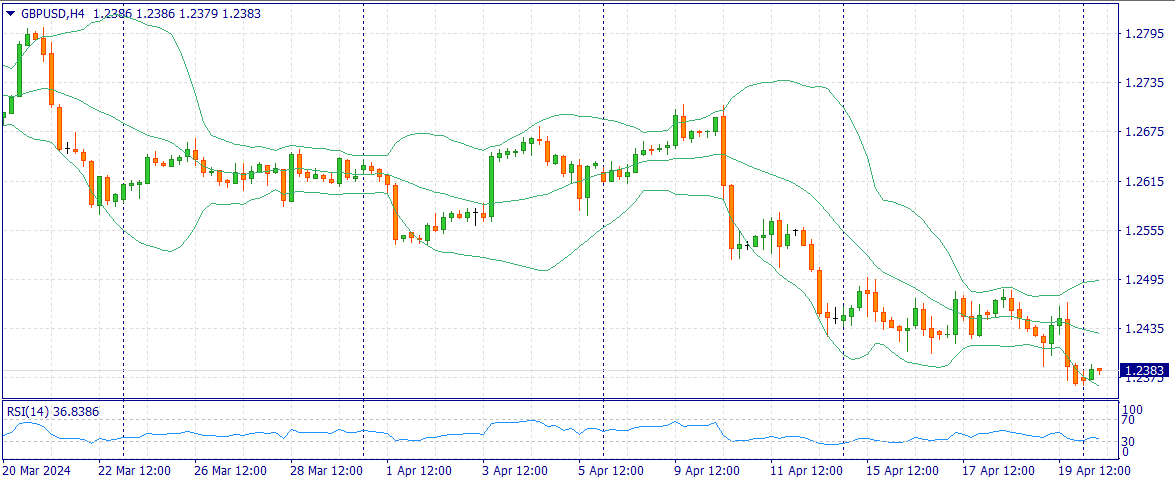Click the RSI(14) 36.8386 indicator label
The width and height of the screenshot is (1175, 483).
[x=53, y=411]
